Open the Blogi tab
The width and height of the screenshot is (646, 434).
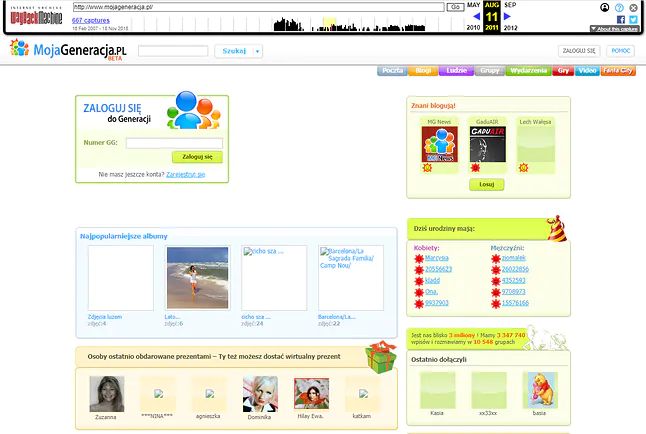(423, 70)
